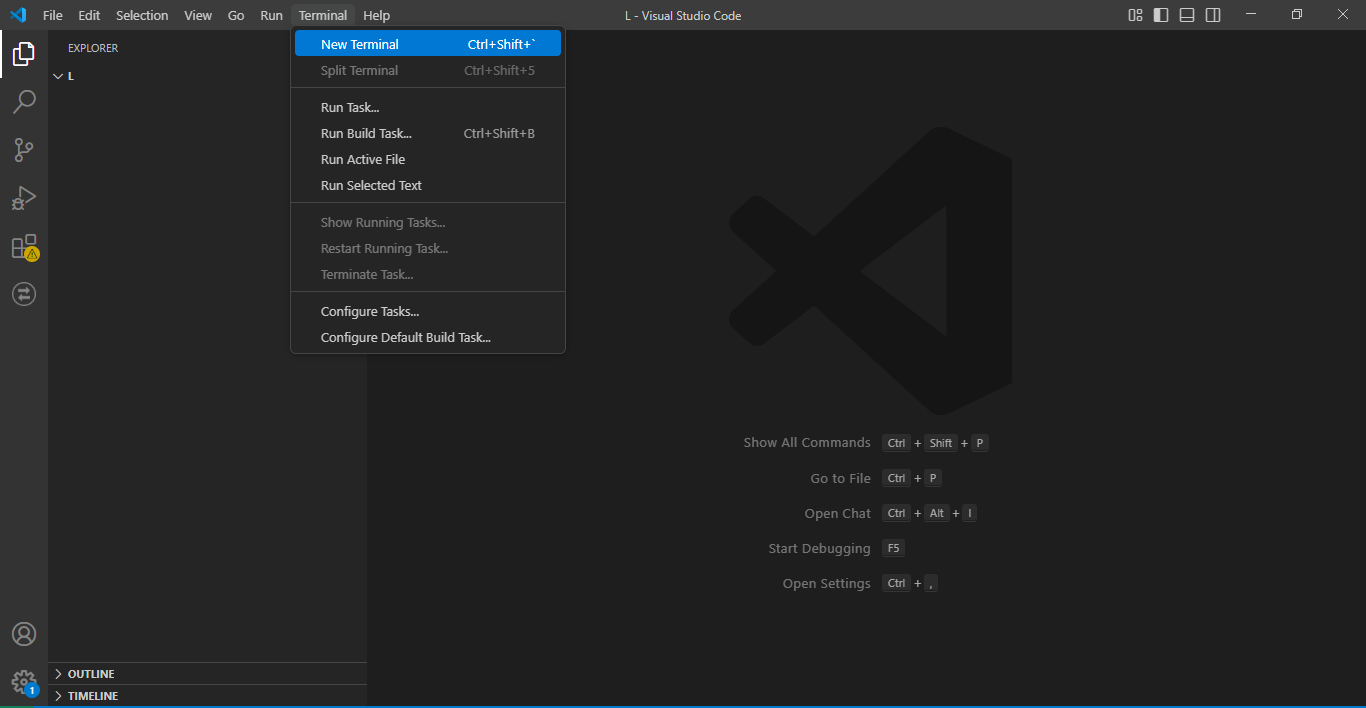
Task: Open the Manage gear icon
Action: point(24,682)
